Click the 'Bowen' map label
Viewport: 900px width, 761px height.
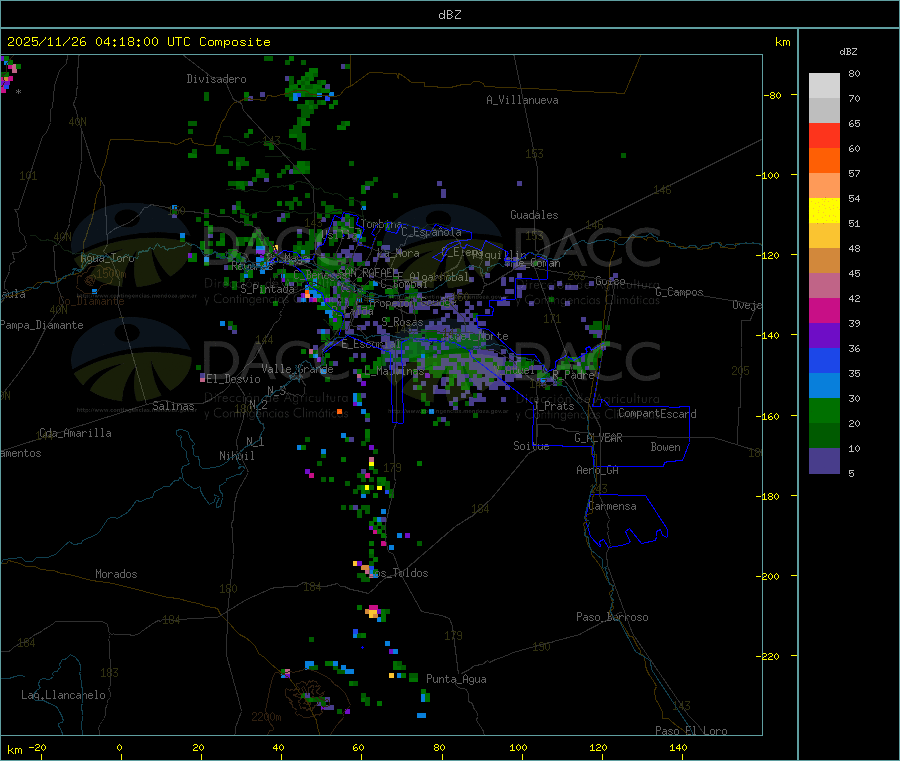point(665,447)
